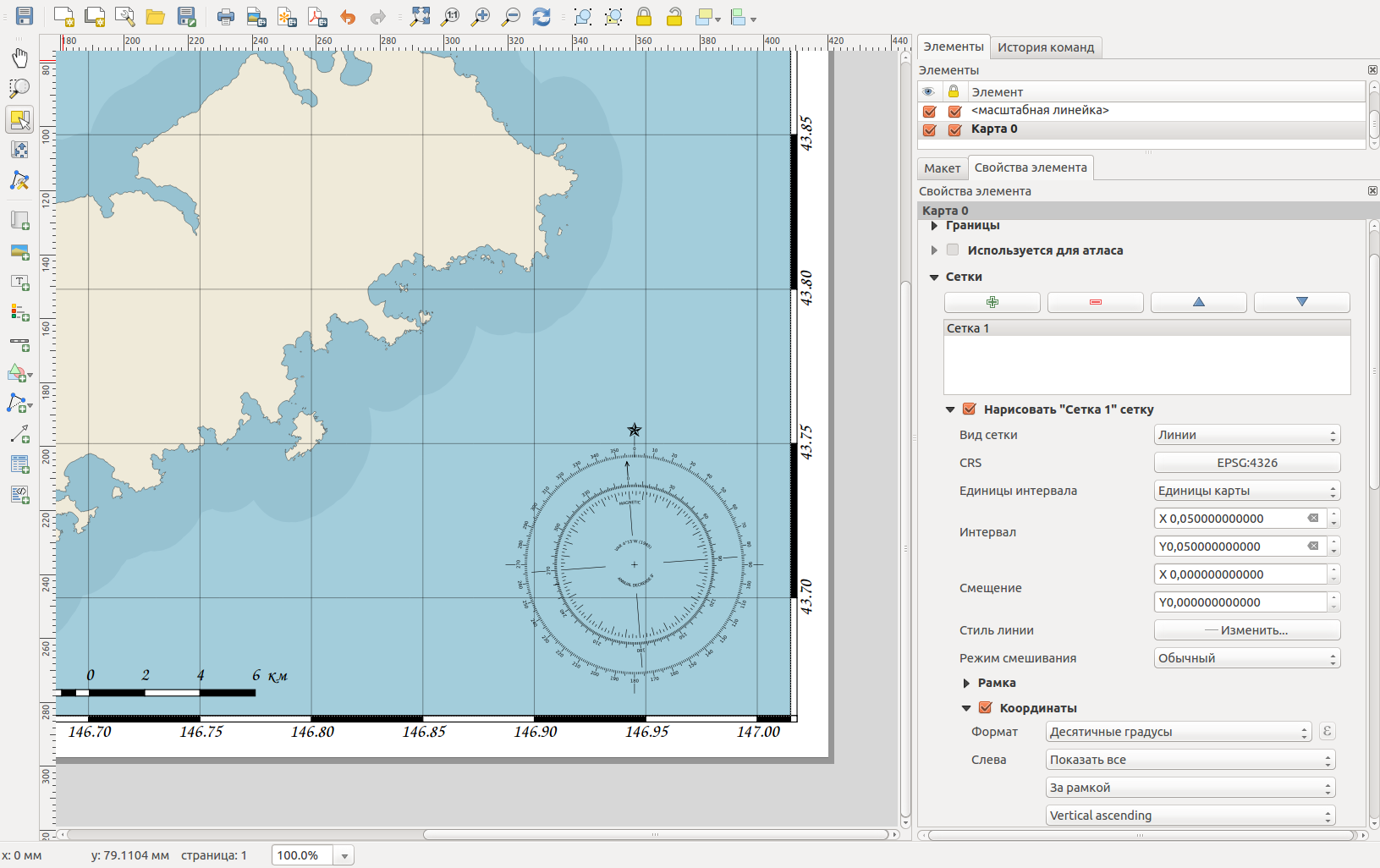Uncheck the Нарисовать Сетка 1 checkbox
The width and height of the screenshot is (1380, 868).
pyautogui.click(x=969, y=409)
